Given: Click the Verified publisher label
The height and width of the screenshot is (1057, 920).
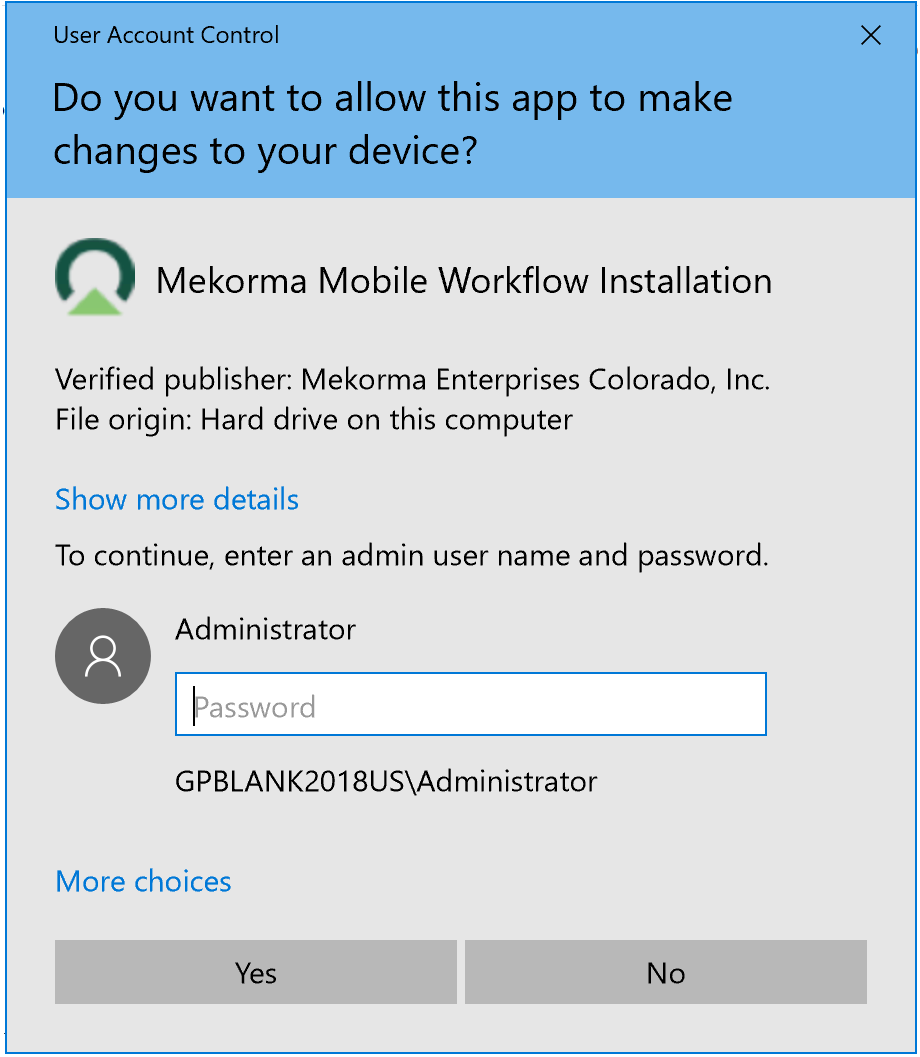Looking at the screenshot, I should [174, 380].
